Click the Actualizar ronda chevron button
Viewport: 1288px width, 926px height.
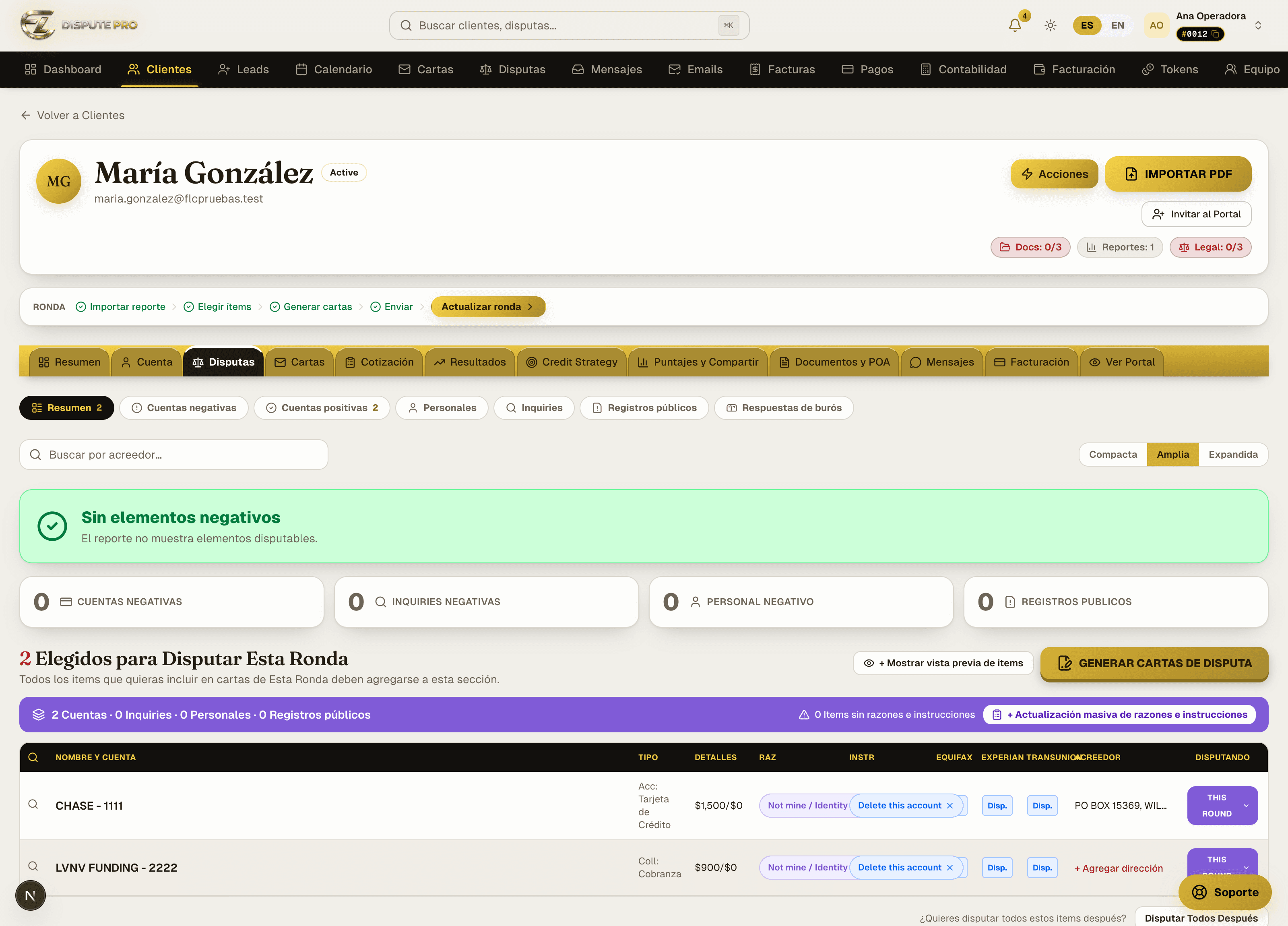(x=488, y=307)
